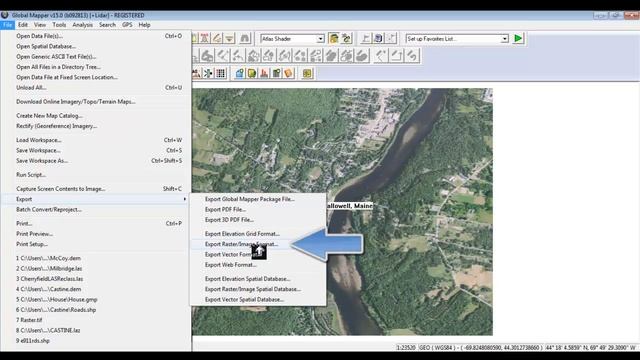Toggle hill shading icon right of Atlas Shader
Image resolution: width=640 pixels, height=360 pixels.
334,38
